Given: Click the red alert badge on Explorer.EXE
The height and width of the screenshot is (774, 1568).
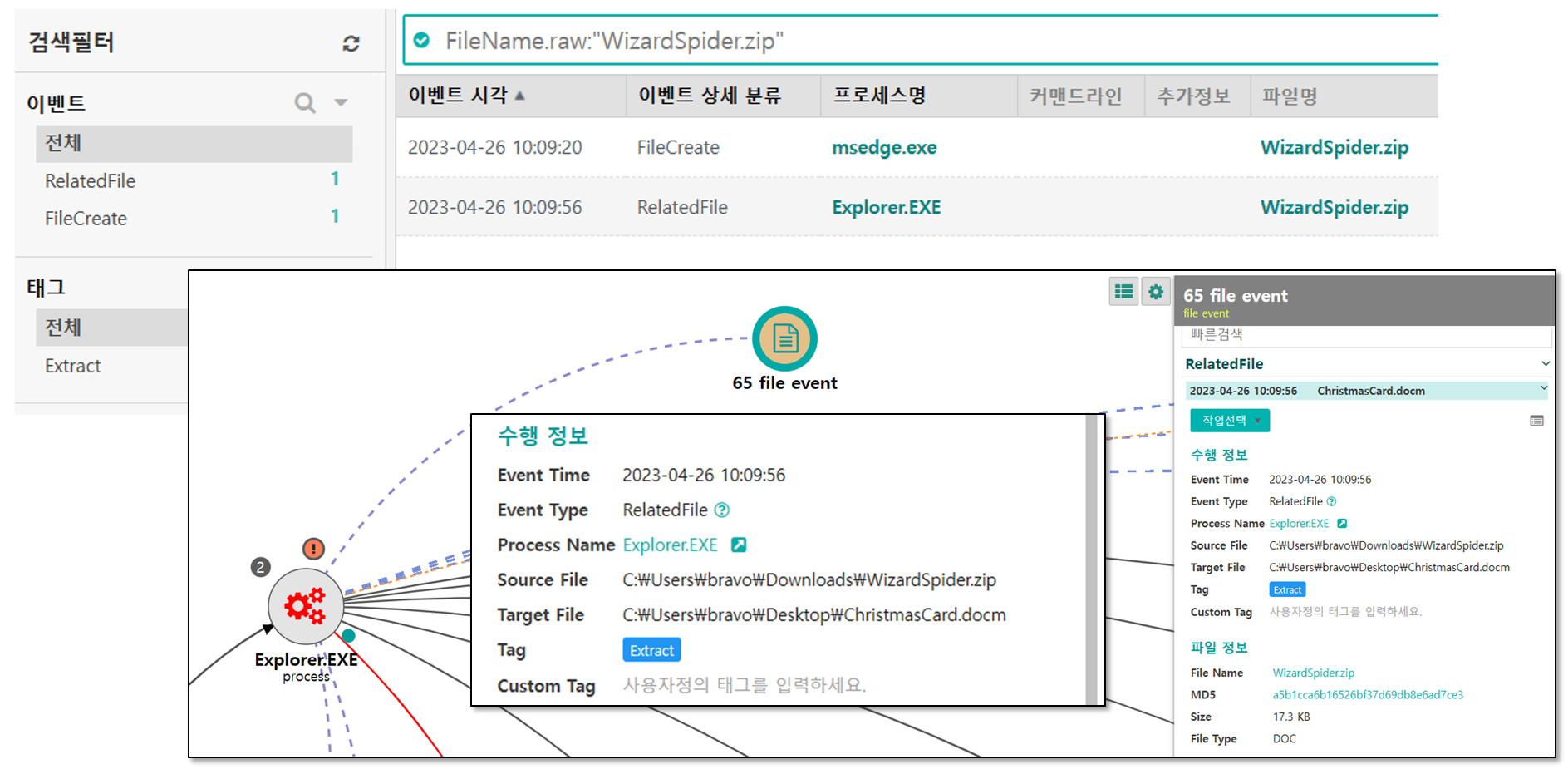Looking at the screenshot, I should pyautogui.click(x=313, y=549).
